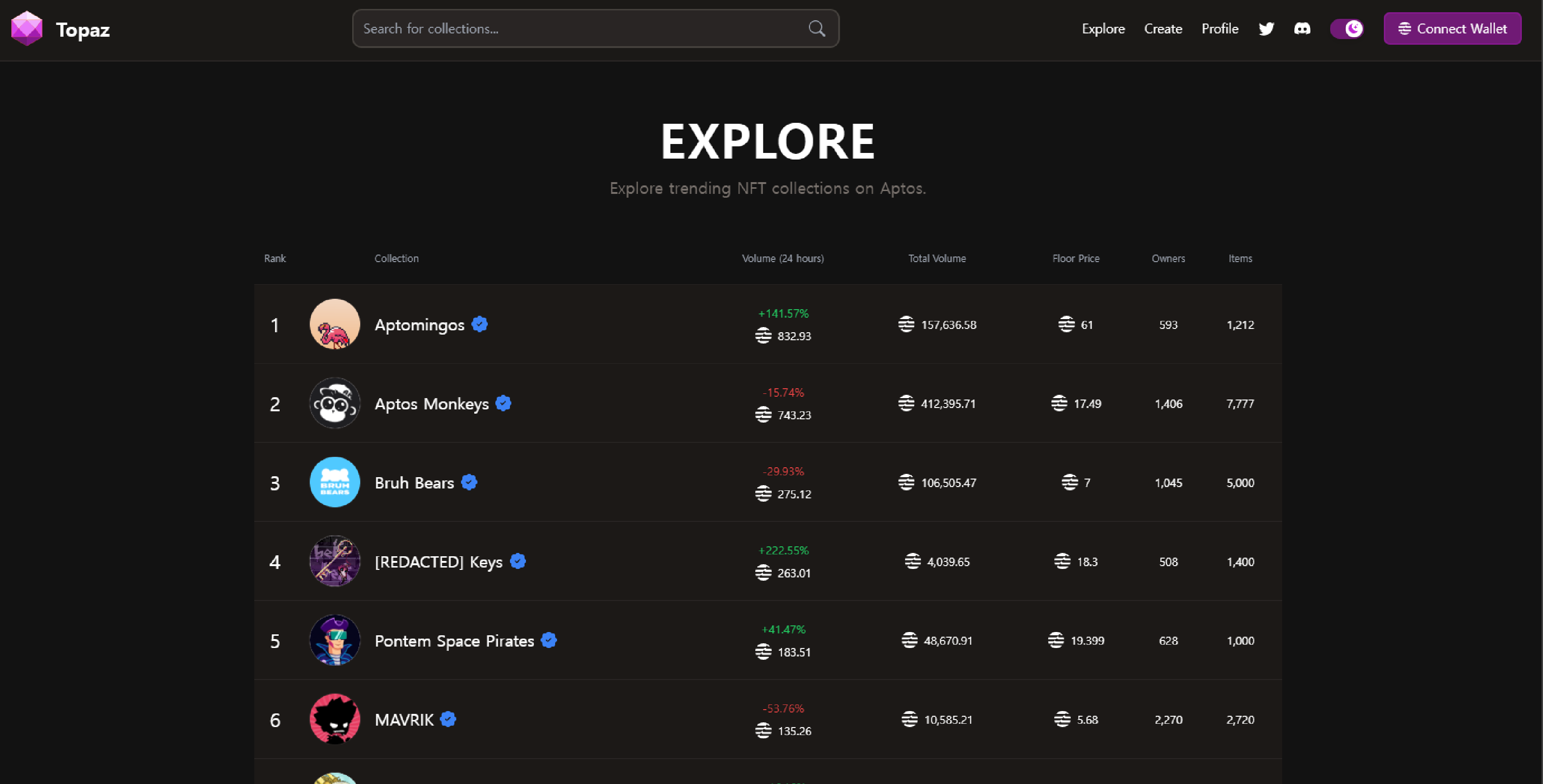The image size is (1543, 784).
Task: Click Aptos coin icon beside 106,505.47
Action: click(x=906, y=482)
